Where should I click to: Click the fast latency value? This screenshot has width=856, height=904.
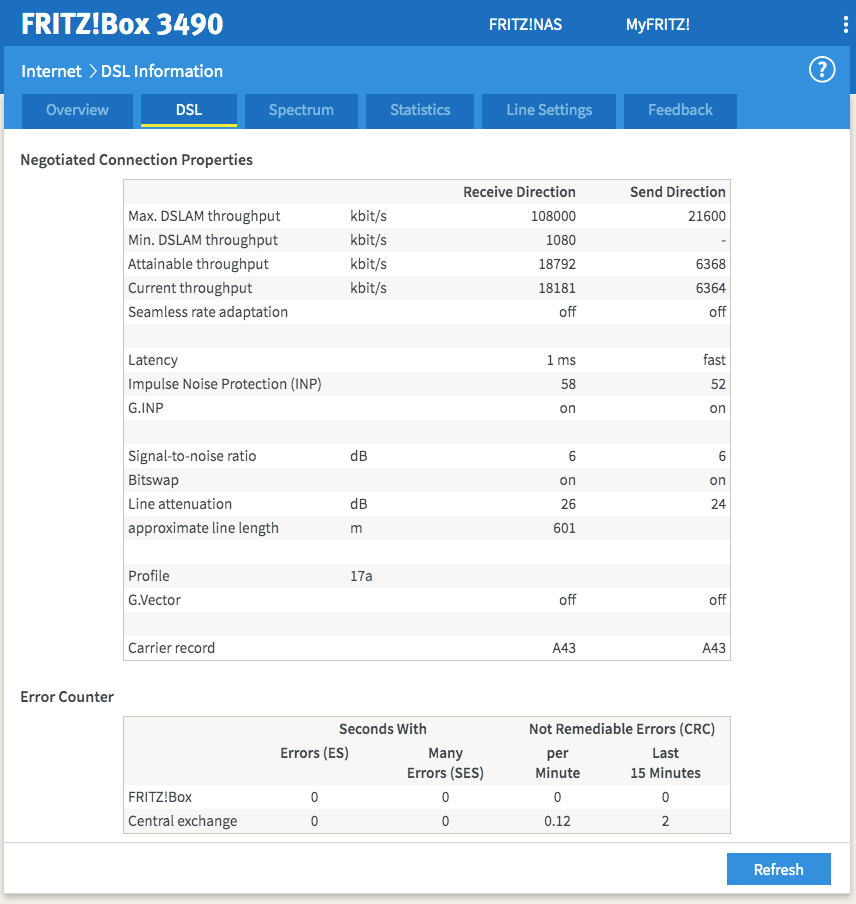[714, 360]
